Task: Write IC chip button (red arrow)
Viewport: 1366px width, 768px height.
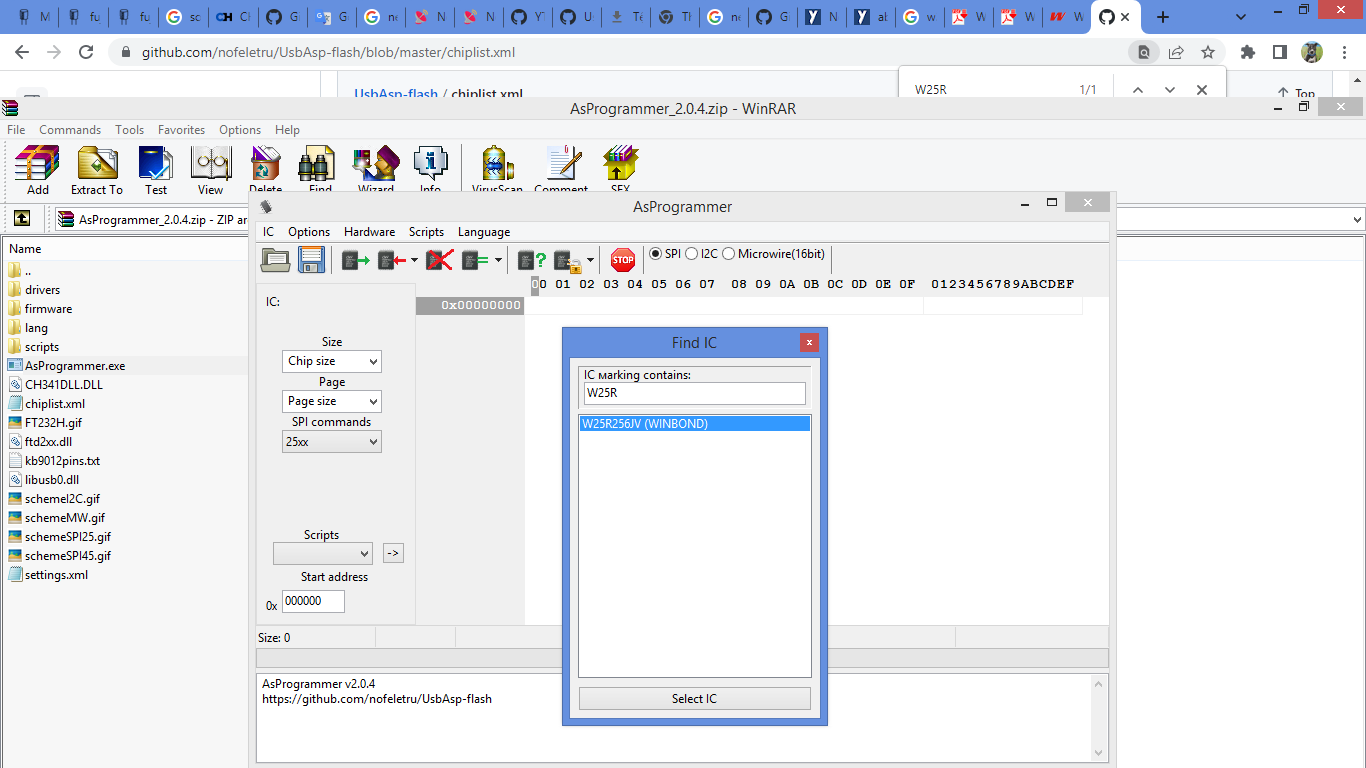Action: pos(391,260)
